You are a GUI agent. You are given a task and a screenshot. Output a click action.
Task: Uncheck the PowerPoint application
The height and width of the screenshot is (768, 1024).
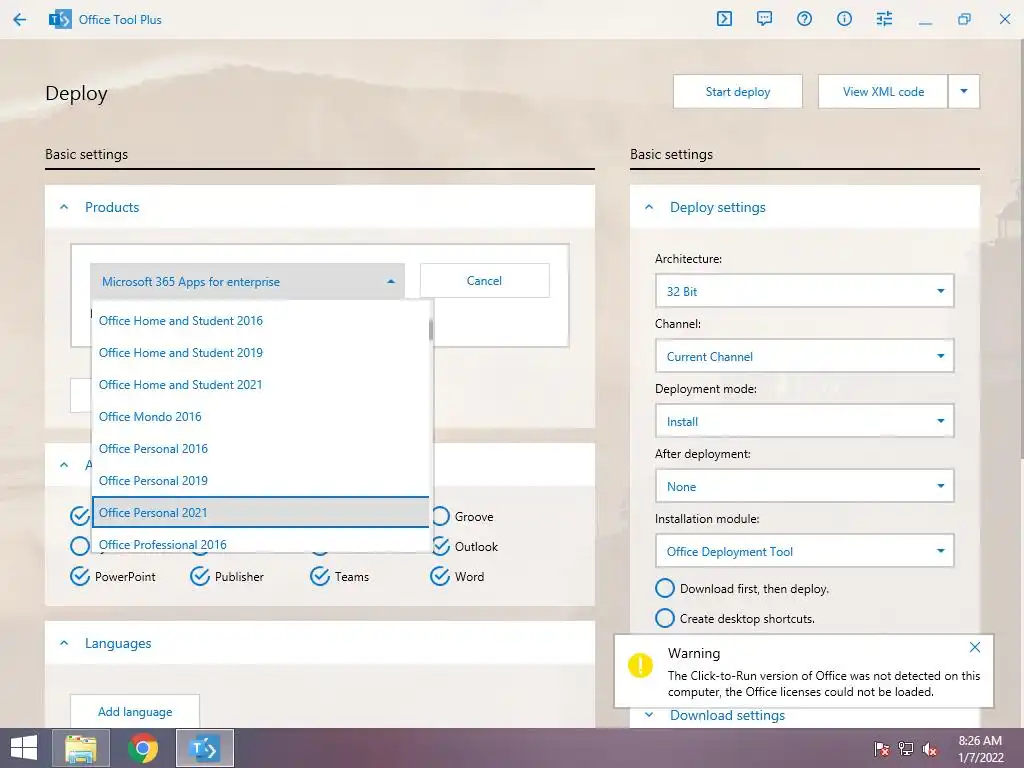80,577
